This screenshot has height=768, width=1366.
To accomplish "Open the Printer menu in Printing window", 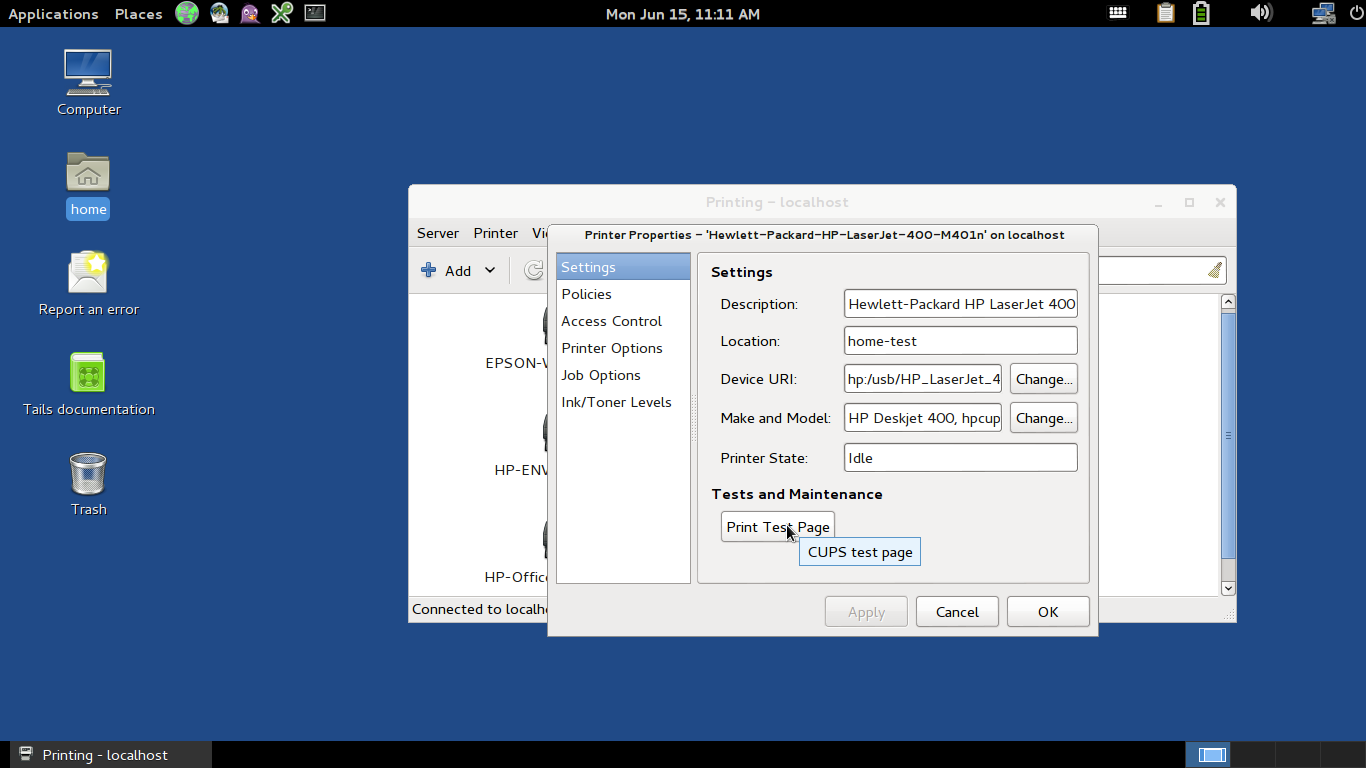I will point(496,233).
